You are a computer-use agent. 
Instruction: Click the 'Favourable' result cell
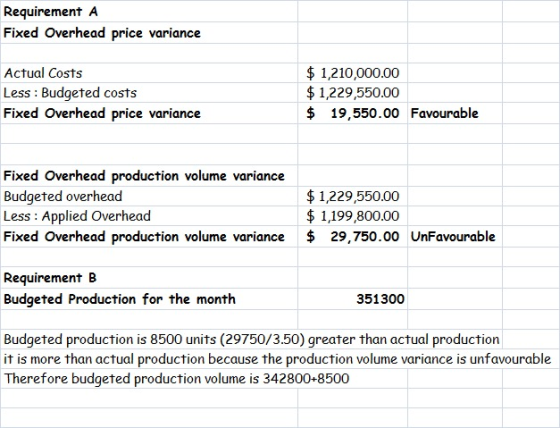[455, 113]
